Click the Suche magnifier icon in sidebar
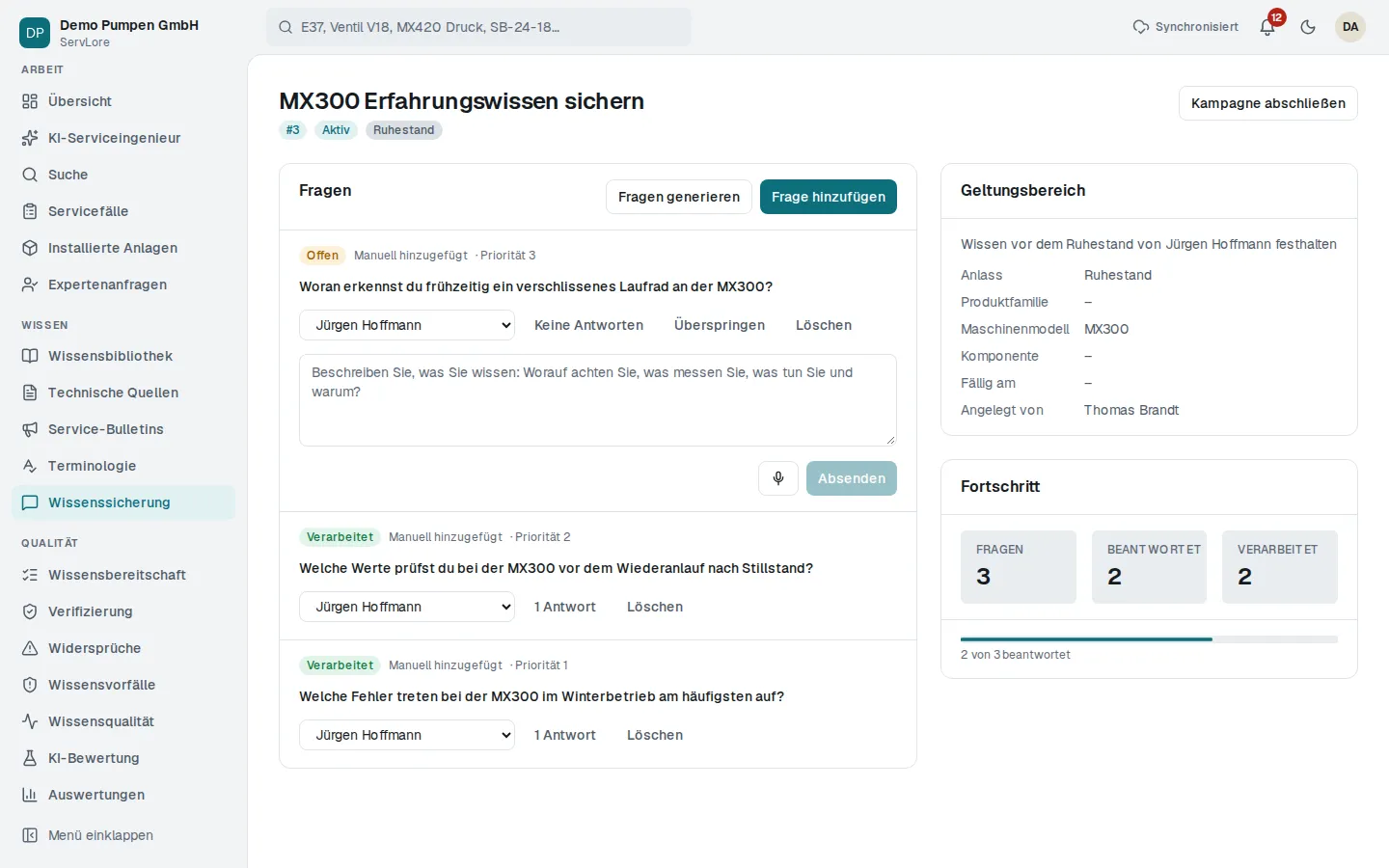Viewport: 1389px width, 868px height. [x=30, y=175]
